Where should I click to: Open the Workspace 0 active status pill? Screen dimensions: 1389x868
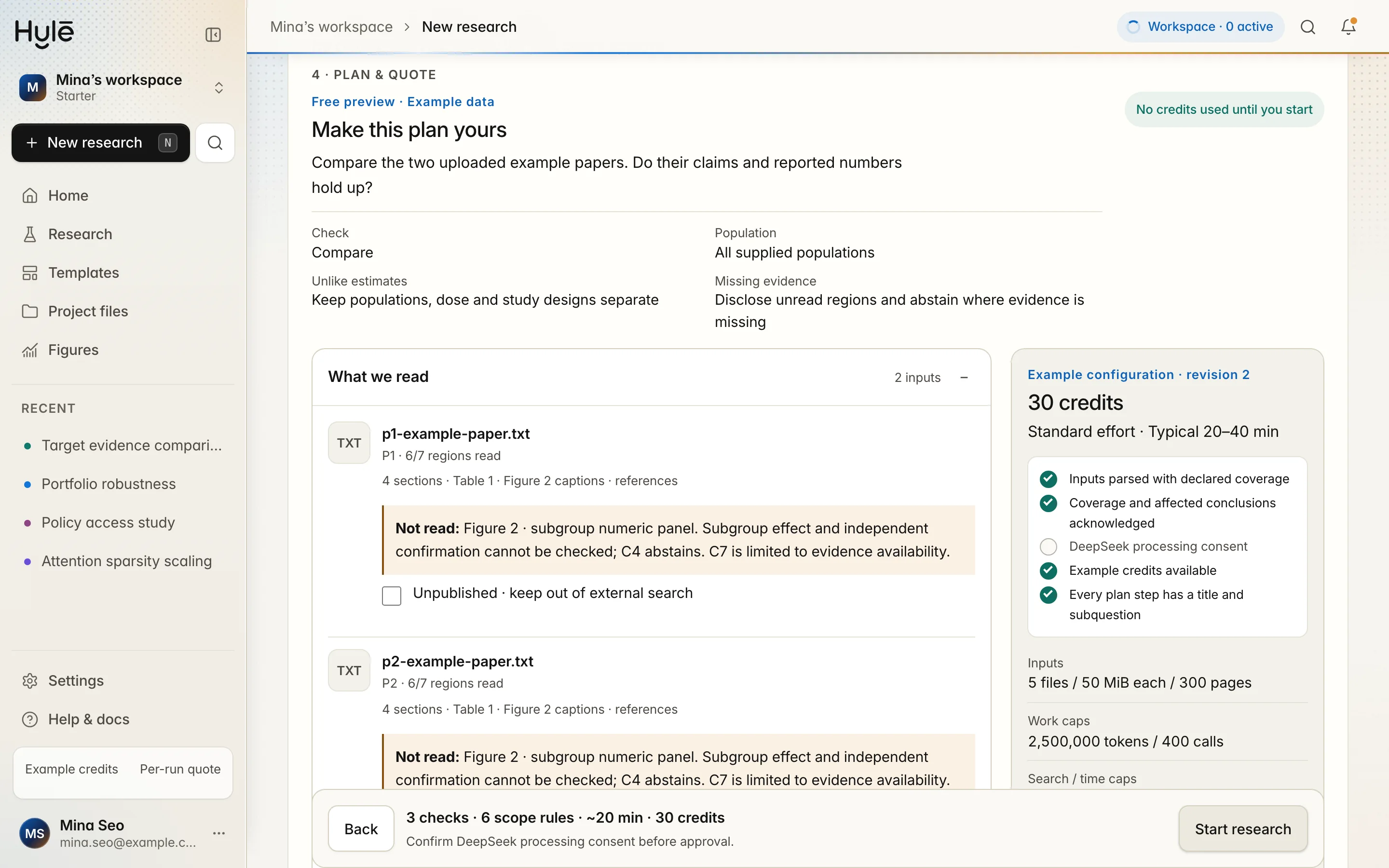tap(1200, 27)
